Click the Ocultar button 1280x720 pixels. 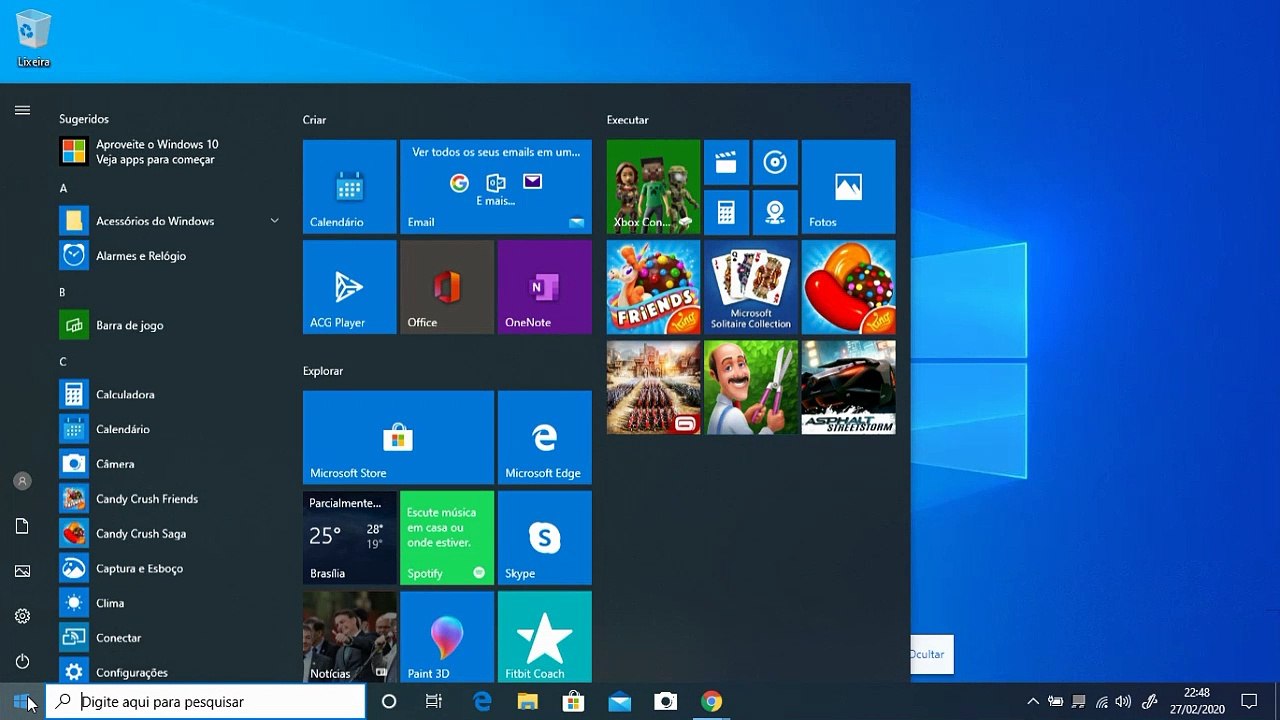pyautogui.click(x=930, y=654)
